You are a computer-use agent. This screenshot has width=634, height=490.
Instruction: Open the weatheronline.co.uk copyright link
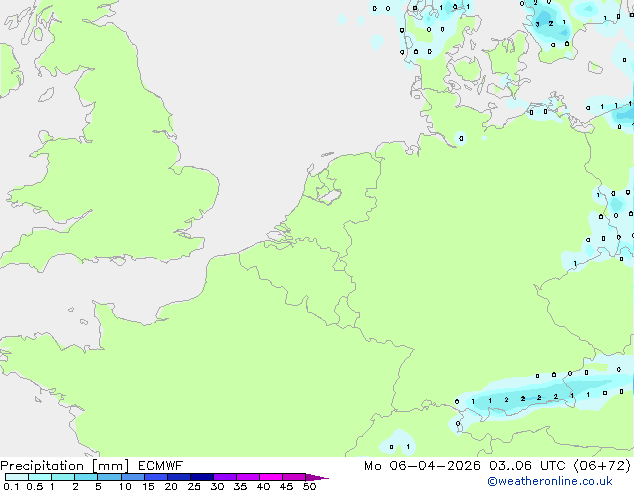549,481
